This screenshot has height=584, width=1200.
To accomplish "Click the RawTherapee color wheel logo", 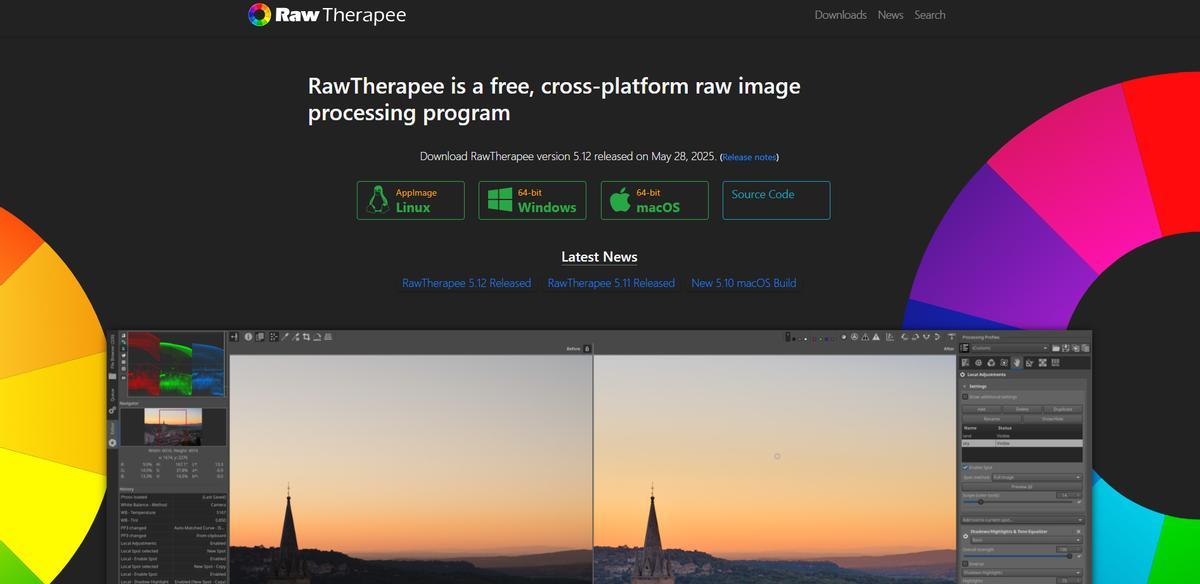I will [x=259, y=15].
